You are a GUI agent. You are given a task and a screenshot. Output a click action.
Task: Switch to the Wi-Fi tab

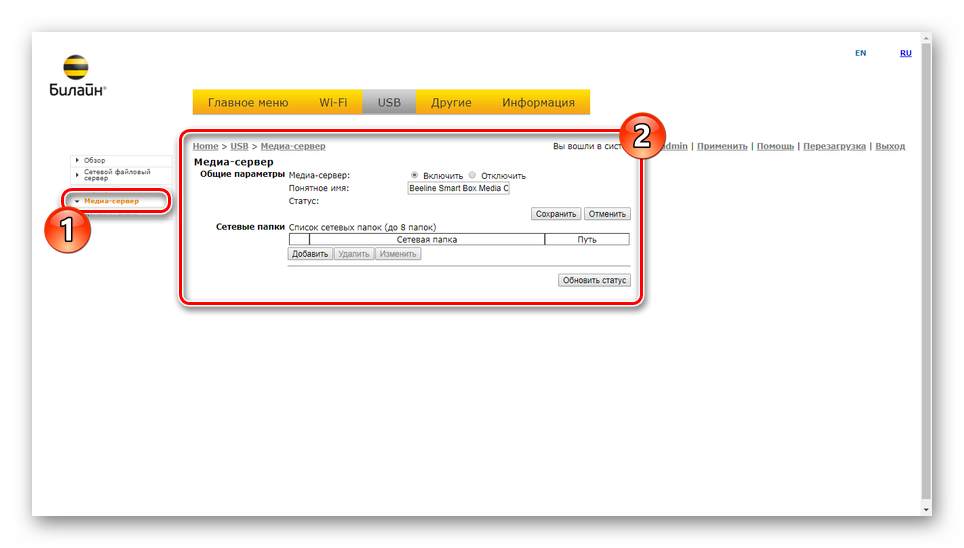point(333,102)
